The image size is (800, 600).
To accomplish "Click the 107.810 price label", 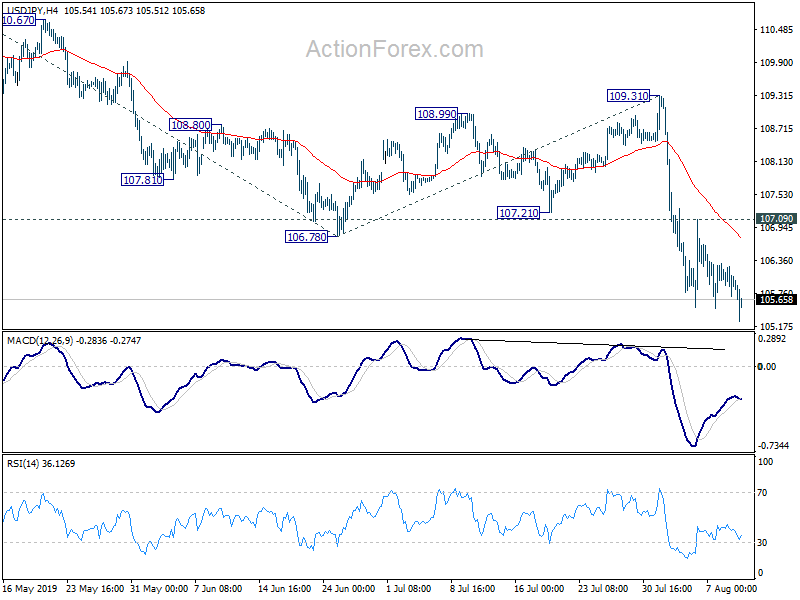I will tap(141, 180).
